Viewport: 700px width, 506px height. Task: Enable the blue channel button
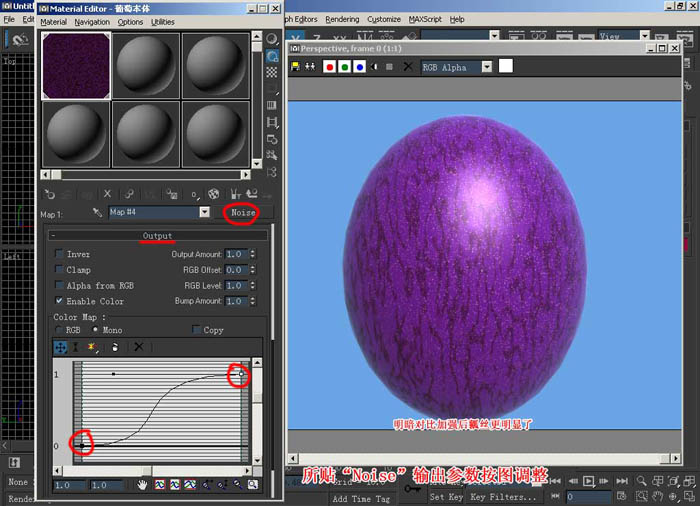point(359,67)
